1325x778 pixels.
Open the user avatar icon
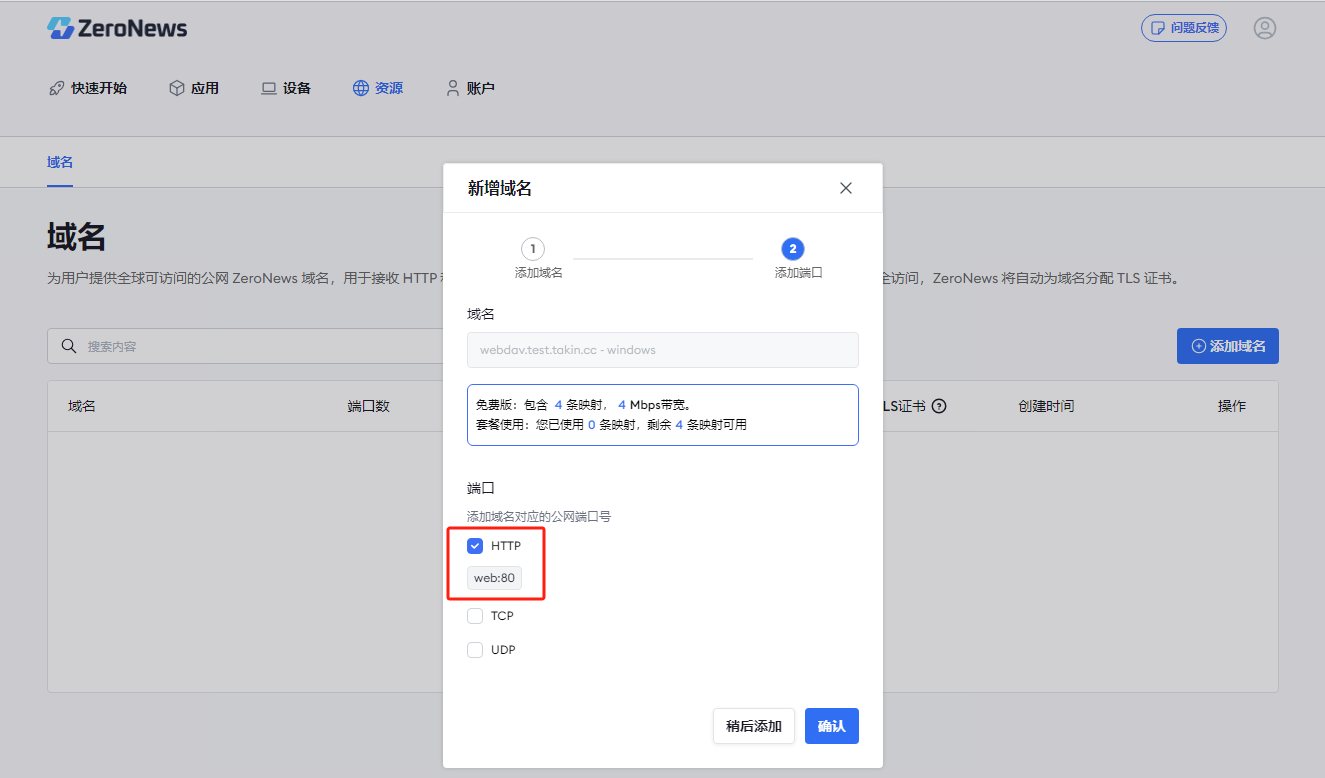tap(1265, 28)
